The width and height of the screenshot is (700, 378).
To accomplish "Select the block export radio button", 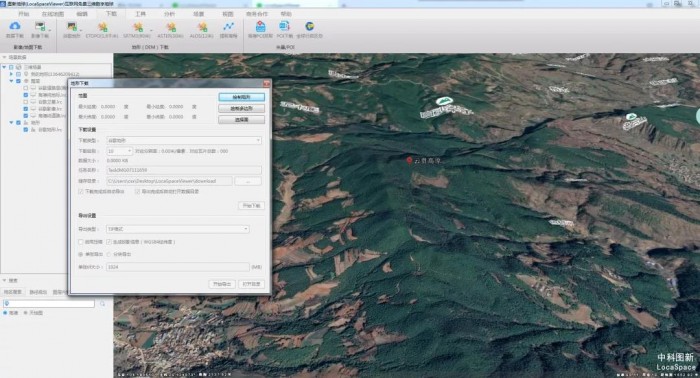I will coord(109,254).
